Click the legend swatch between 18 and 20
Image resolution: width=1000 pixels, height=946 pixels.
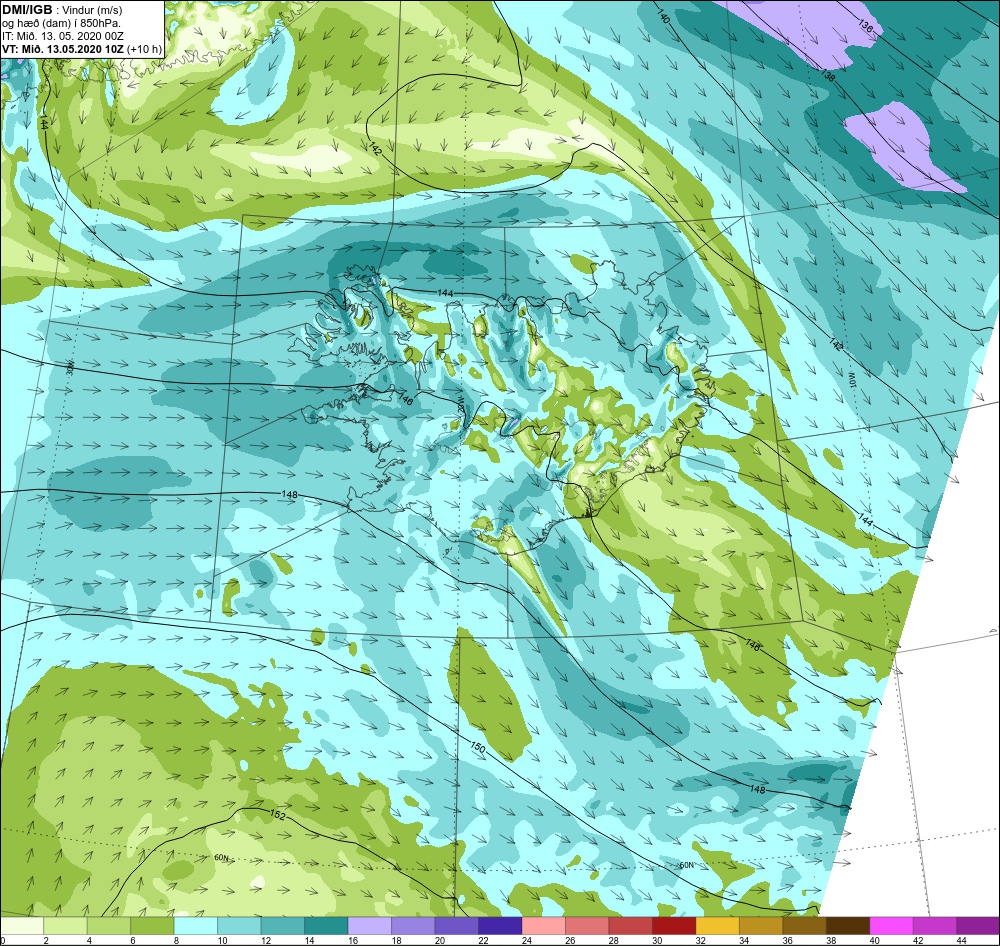point(413,926)
